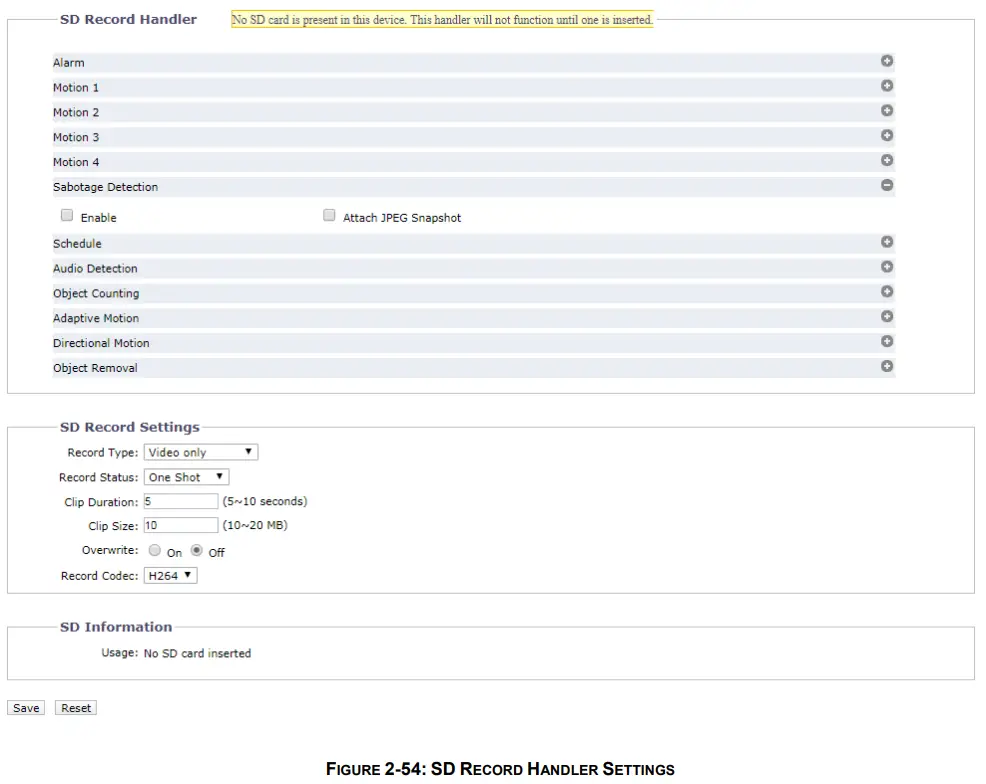Expand Schedule via its plus icon
Image resolution: width=986 pixels, height=784 pixels.
click(x=887, y=242)
